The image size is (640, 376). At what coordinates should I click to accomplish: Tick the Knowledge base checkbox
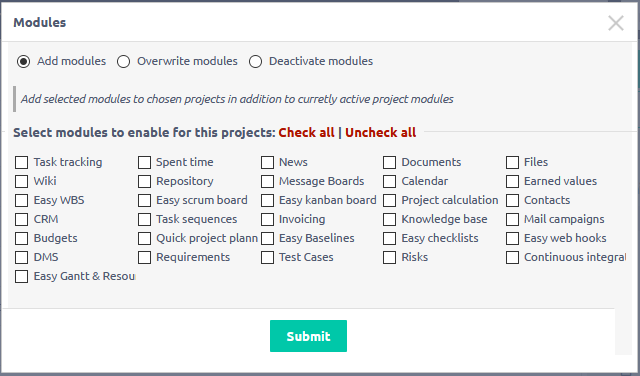coord(389,219)
